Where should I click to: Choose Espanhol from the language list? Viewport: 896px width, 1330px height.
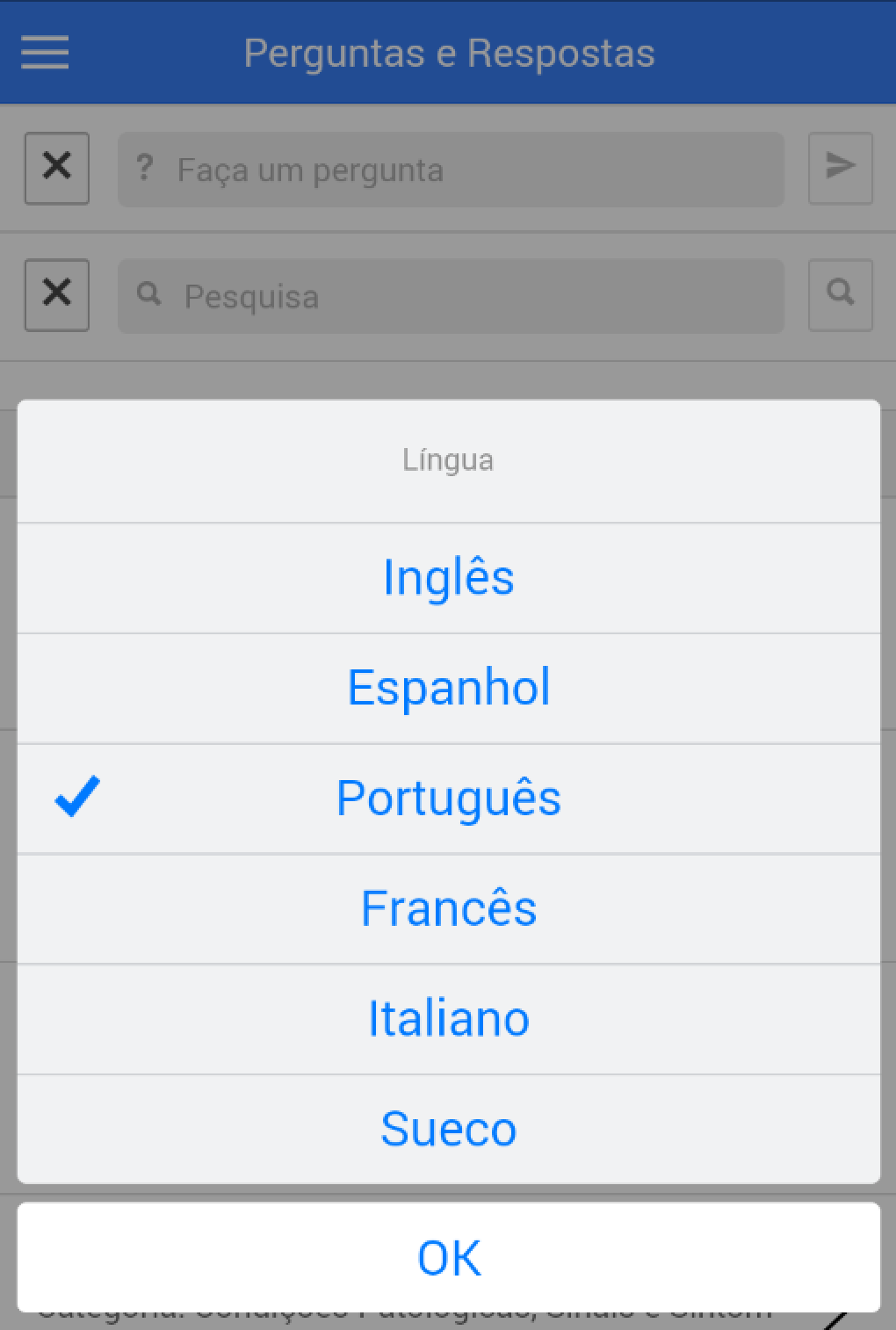[x=448, y=688]
